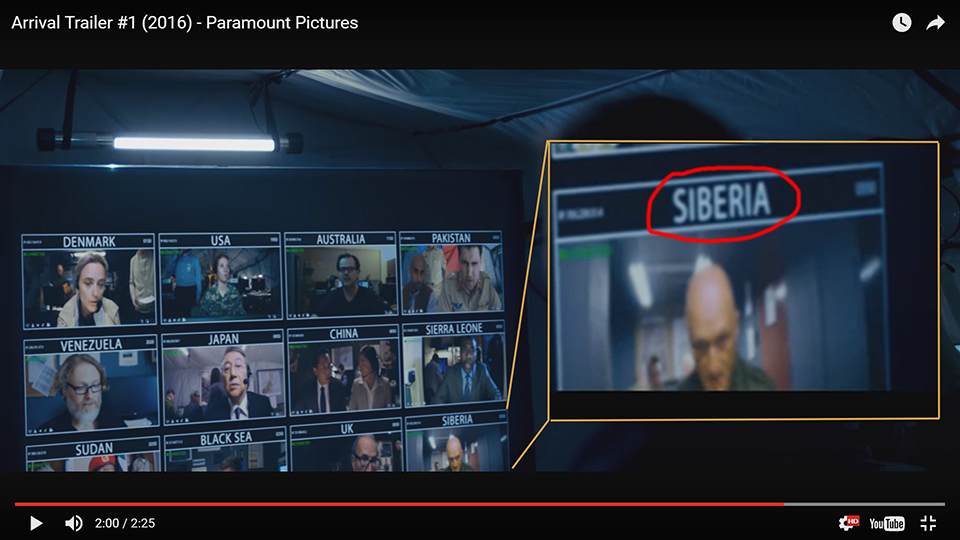Click the USA video feed label
Screen dimensions: 960x540
pyautogui.click(x=220, y=240)
